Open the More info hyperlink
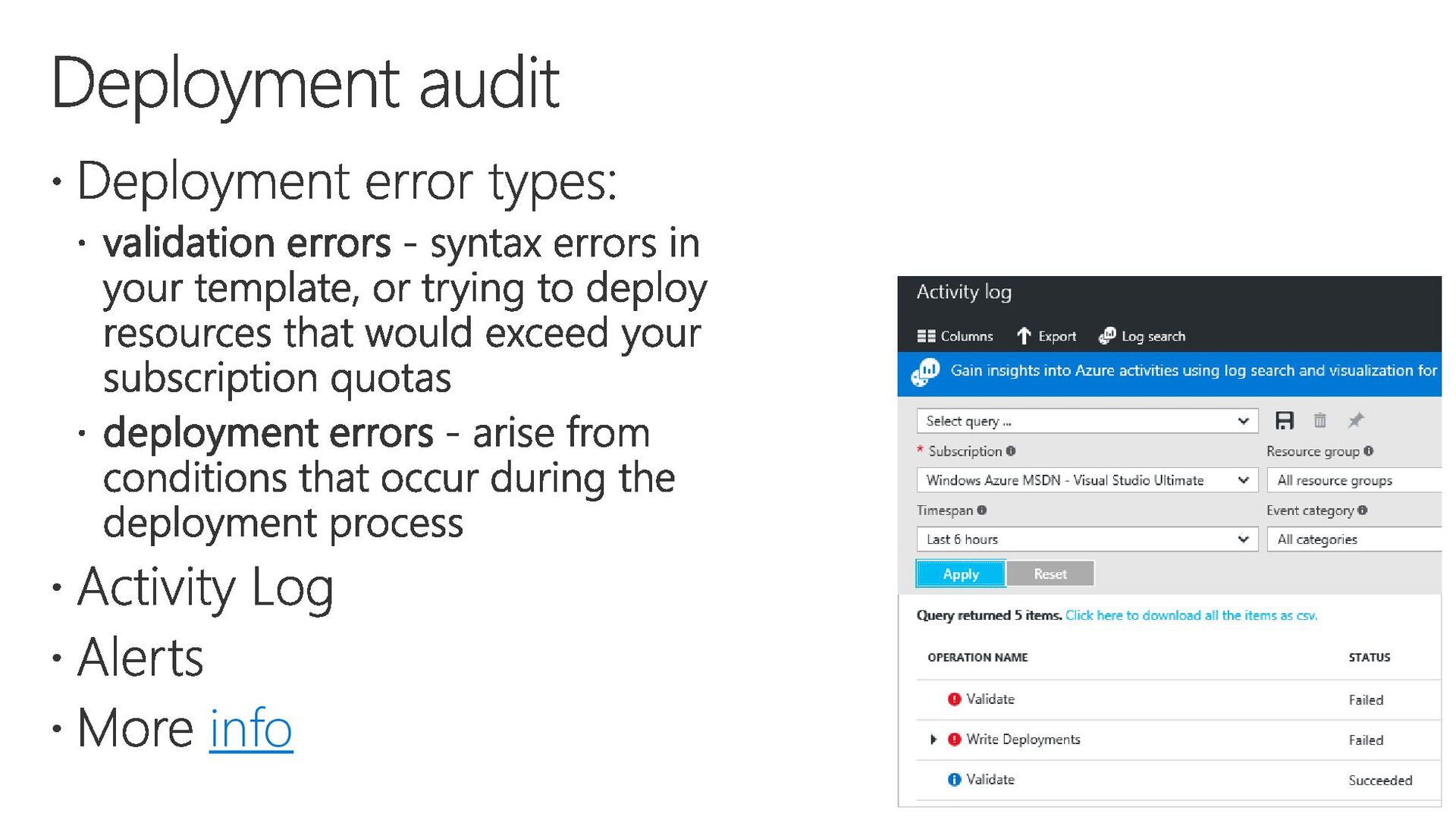 [x=250, y=728]
